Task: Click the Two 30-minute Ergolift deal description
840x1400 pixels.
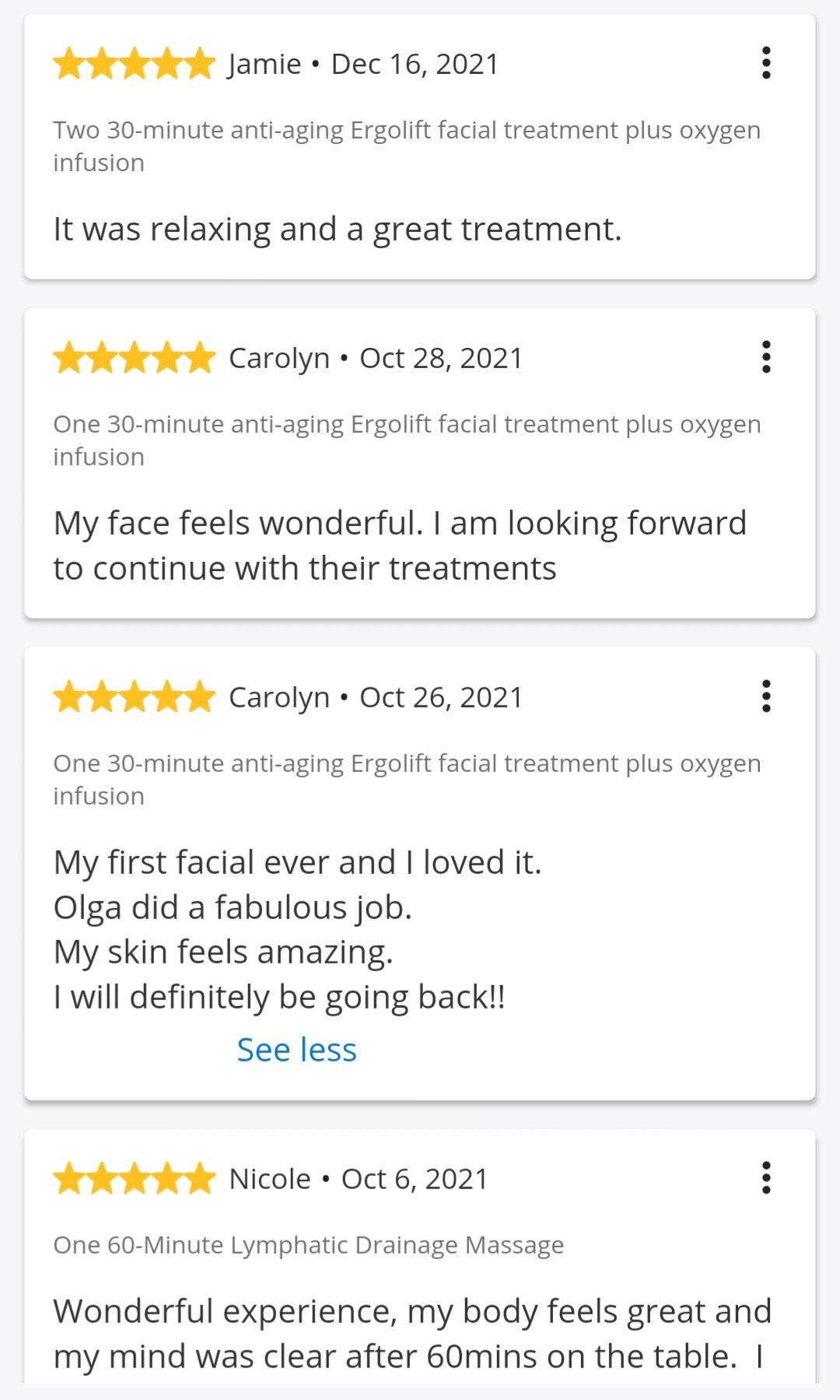Action: pos(407,146)
